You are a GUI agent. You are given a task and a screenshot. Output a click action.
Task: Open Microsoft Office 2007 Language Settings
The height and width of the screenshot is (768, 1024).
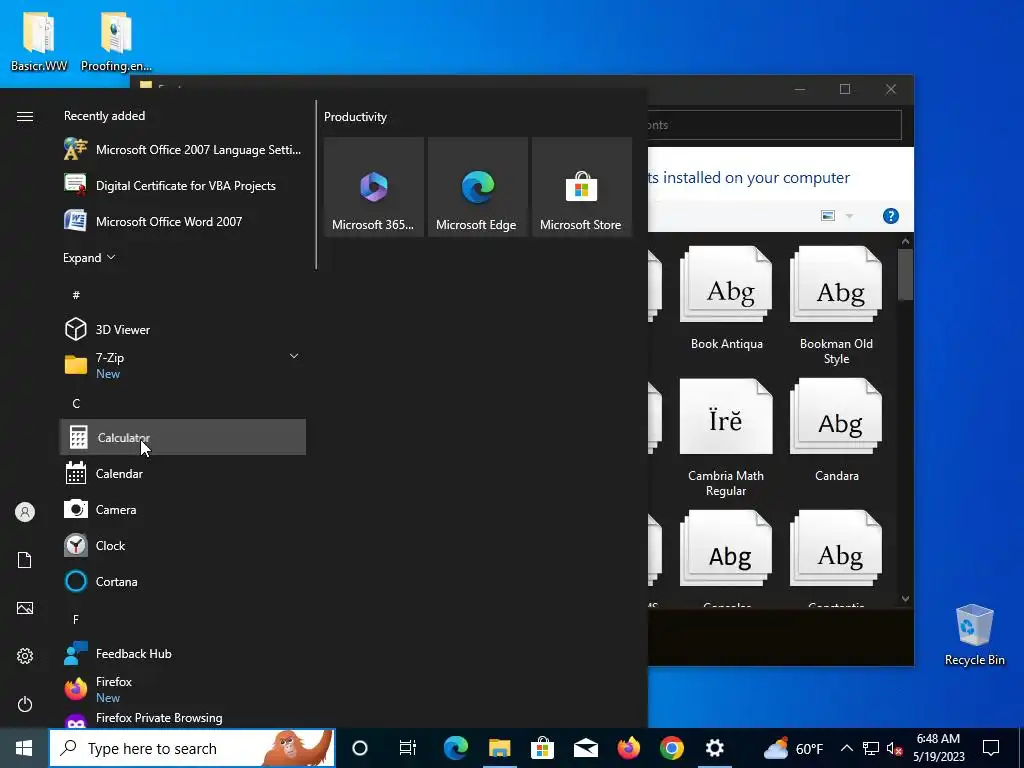tap(183, 150)
